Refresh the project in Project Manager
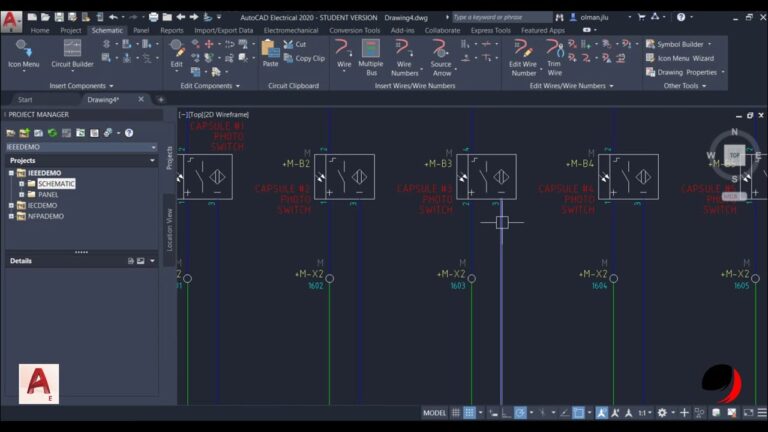768x432 pixels. [52, 133]
